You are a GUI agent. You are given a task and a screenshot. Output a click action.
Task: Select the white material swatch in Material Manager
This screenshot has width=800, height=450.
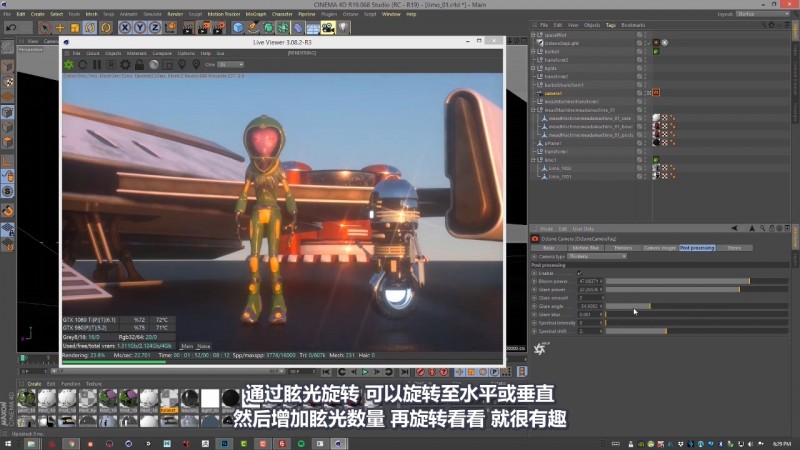(x=210, y=398)
